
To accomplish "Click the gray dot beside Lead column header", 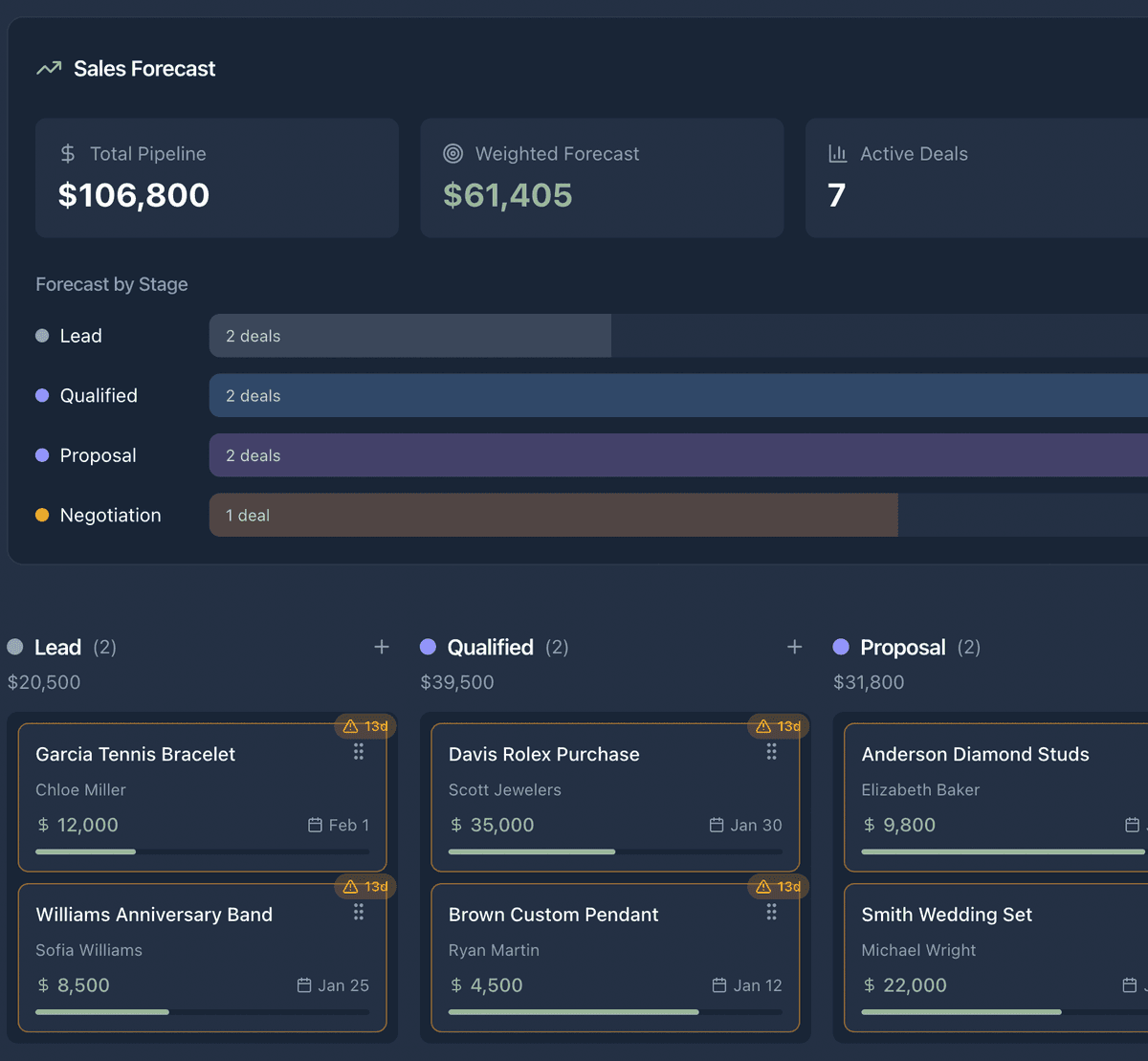I will pos(15,648).
